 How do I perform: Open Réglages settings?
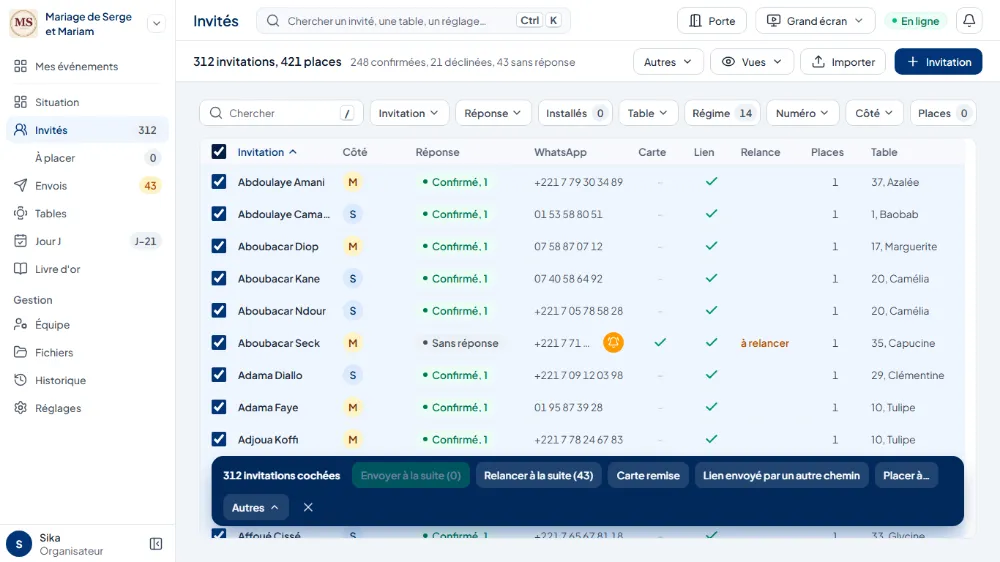tap(87, 408)
